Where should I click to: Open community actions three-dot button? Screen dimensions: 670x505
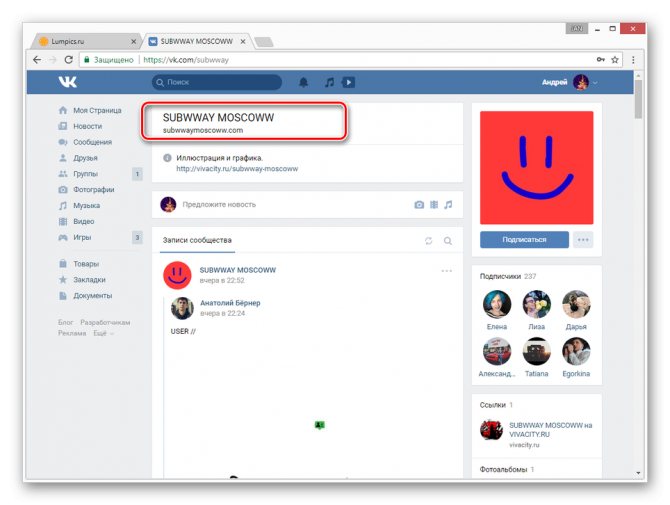click(x=583, y=240)
